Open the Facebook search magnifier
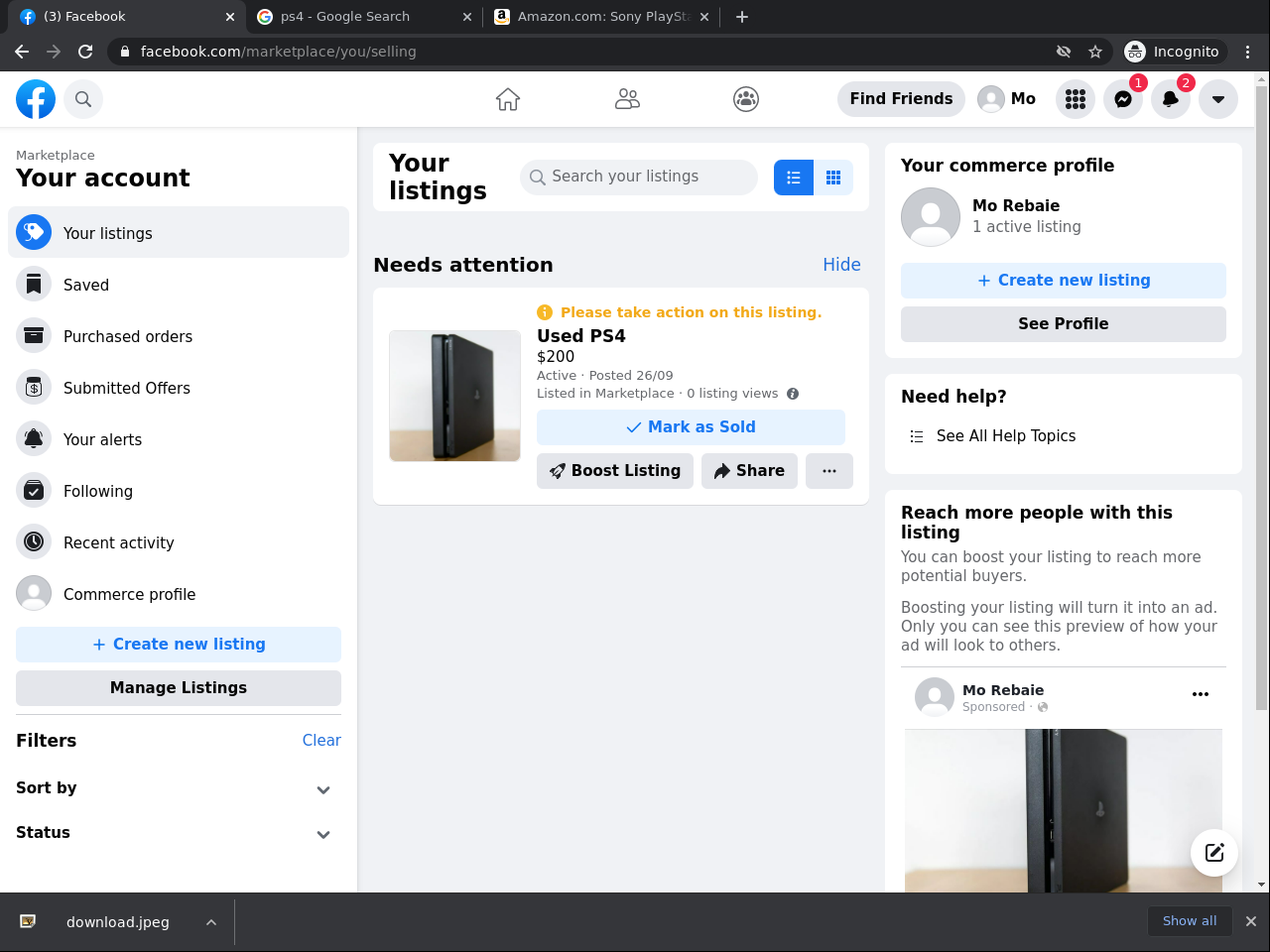Screen dimensions: 1270x952 (83, 99)
